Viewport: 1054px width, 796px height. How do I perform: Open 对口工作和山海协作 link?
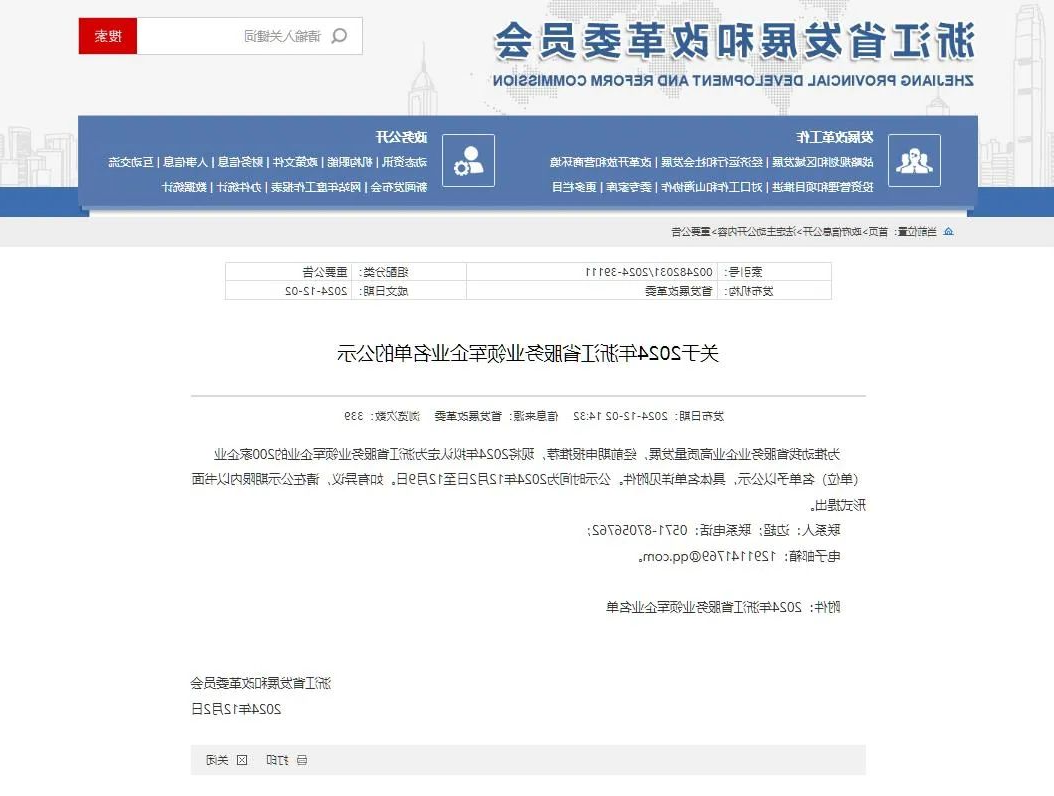click(x=712, y=187)
